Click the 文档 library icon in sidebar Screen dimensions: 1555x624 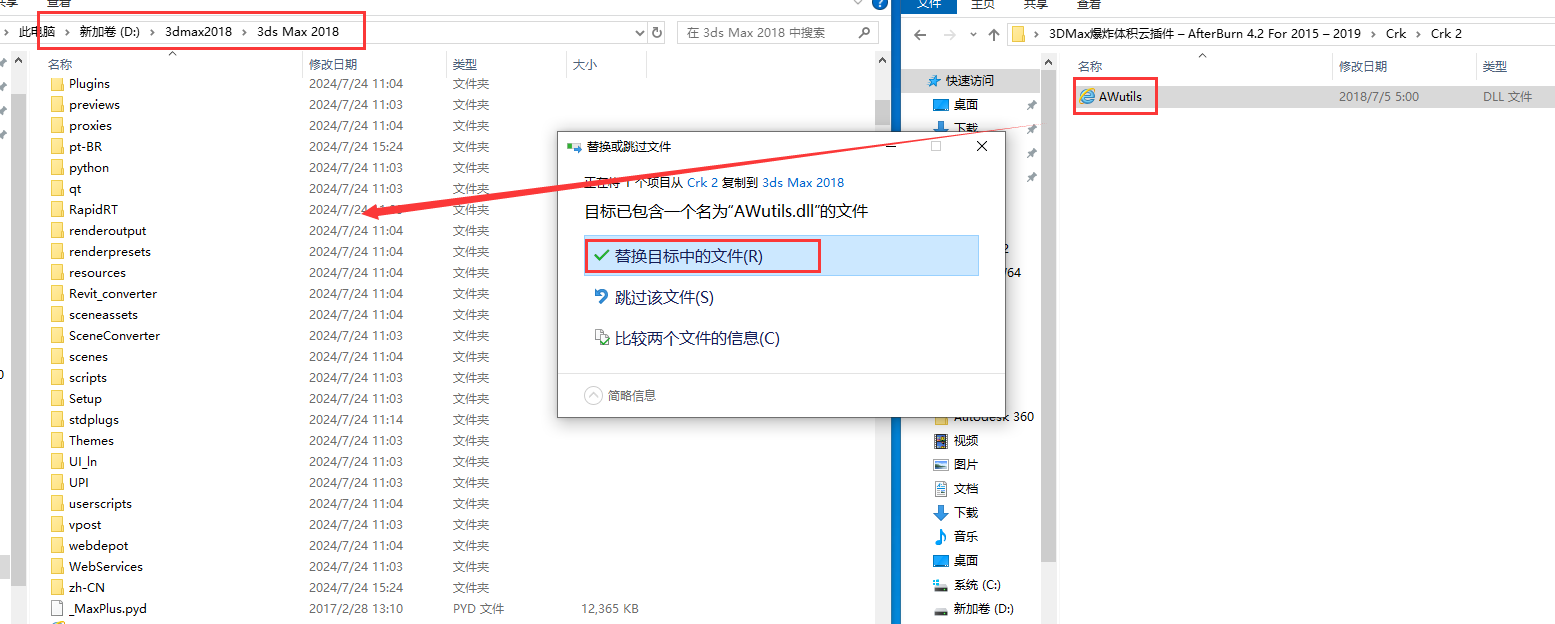940,489
